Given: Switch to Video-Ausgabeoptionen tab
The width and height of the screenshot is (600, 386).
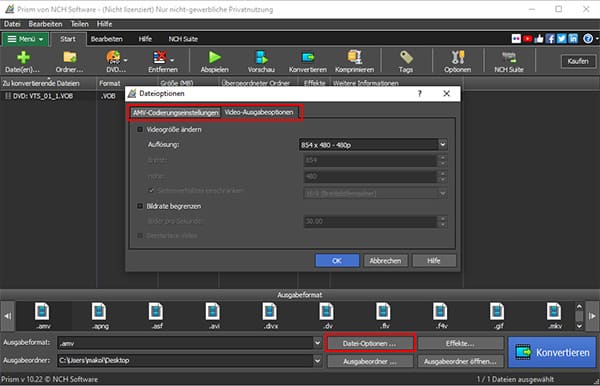Looking at the screenshot, I should [x=259, y=112].
